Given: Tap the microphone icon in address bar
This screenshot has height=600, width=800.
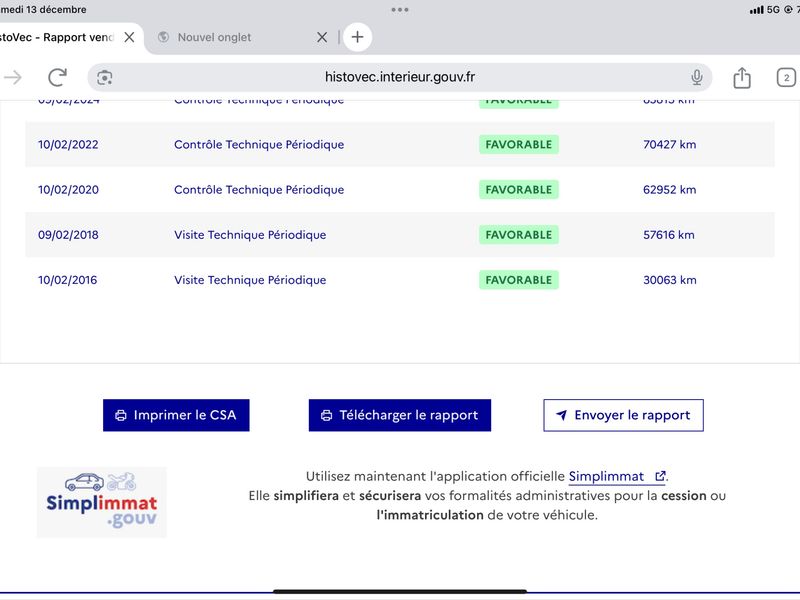Looking at the screenshot, I should (697, 78).
